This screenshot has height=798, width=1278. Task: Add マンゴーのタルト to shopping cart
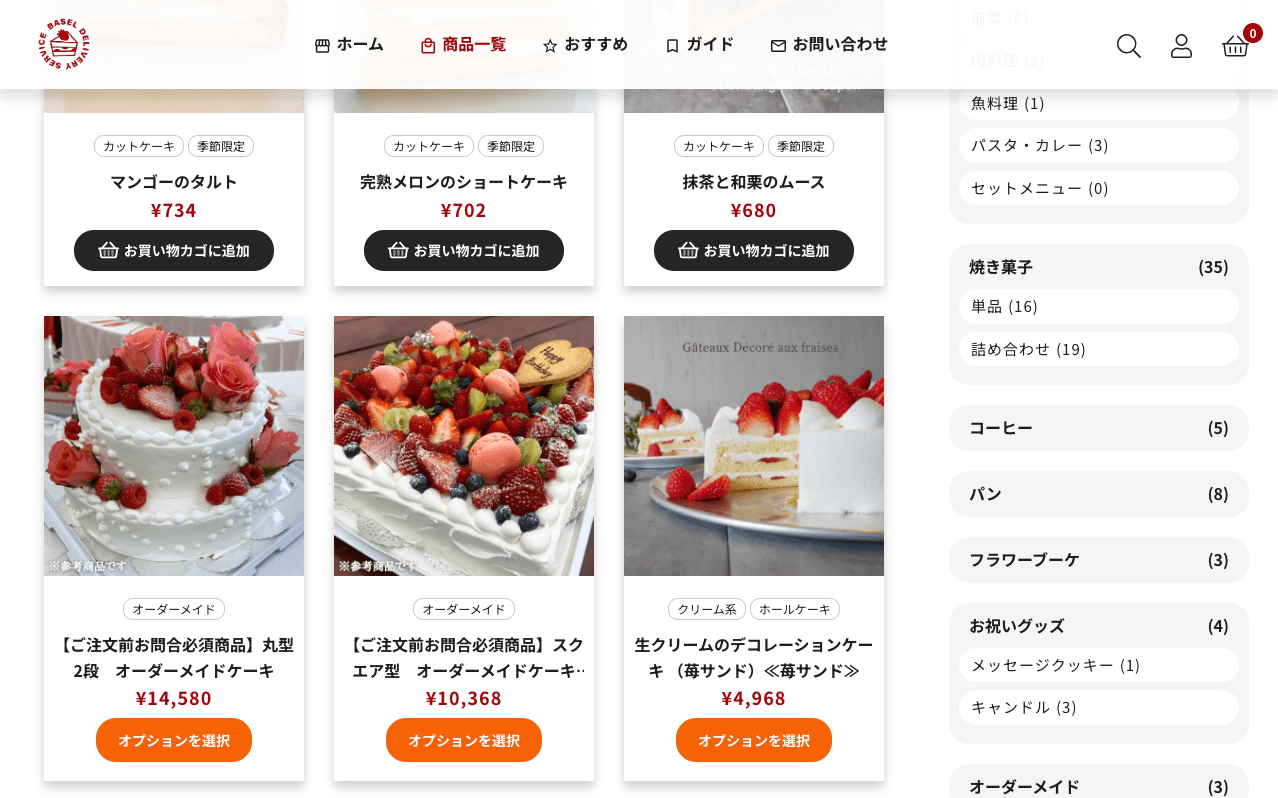point(174,250)
